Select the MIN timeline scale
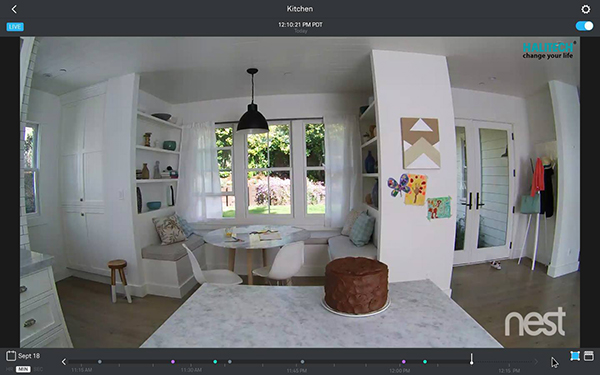This screenshot has width=600, height=375. click(23, 369)
